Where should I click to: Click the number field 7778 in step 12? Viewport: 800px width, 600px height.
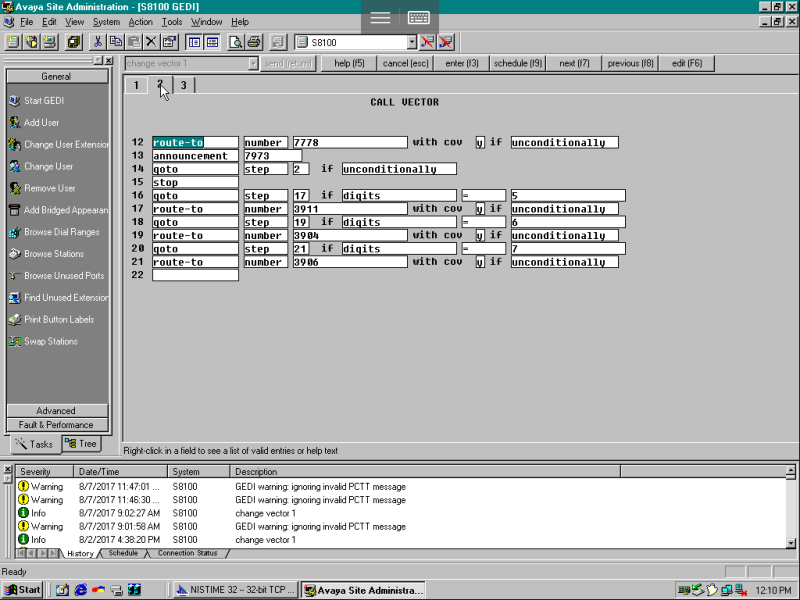(x=350, y=142)
